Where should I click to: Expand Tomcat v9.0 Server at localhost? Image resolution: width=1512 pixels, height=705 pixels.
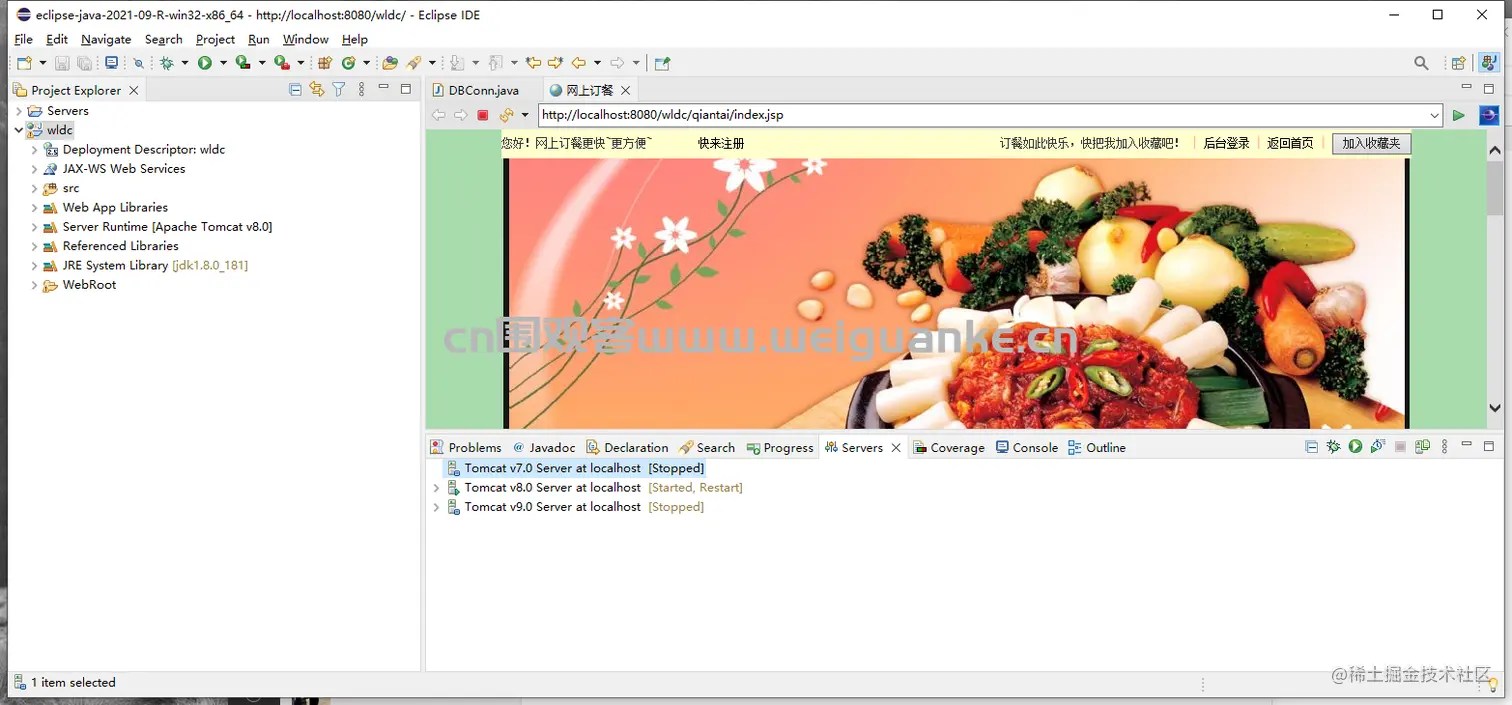pyautogui.click(x=434, y=507)
